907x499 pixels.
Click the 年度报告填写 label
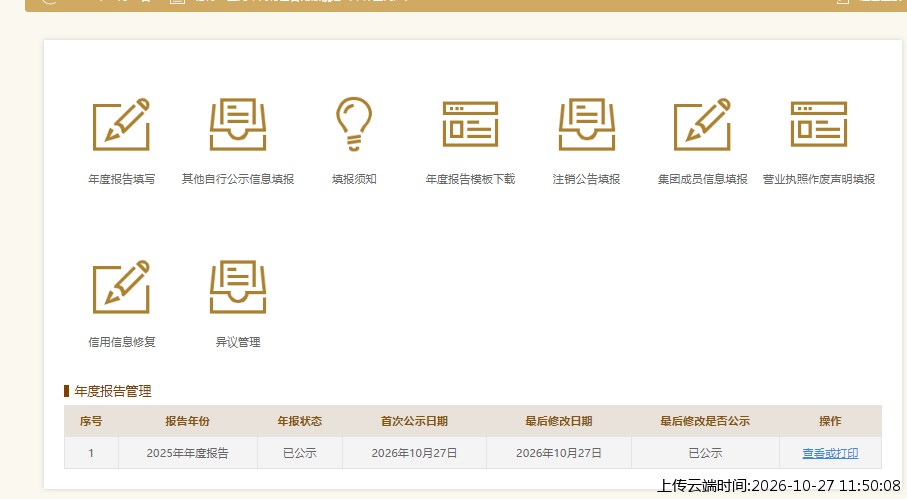(x=121, y=179)
